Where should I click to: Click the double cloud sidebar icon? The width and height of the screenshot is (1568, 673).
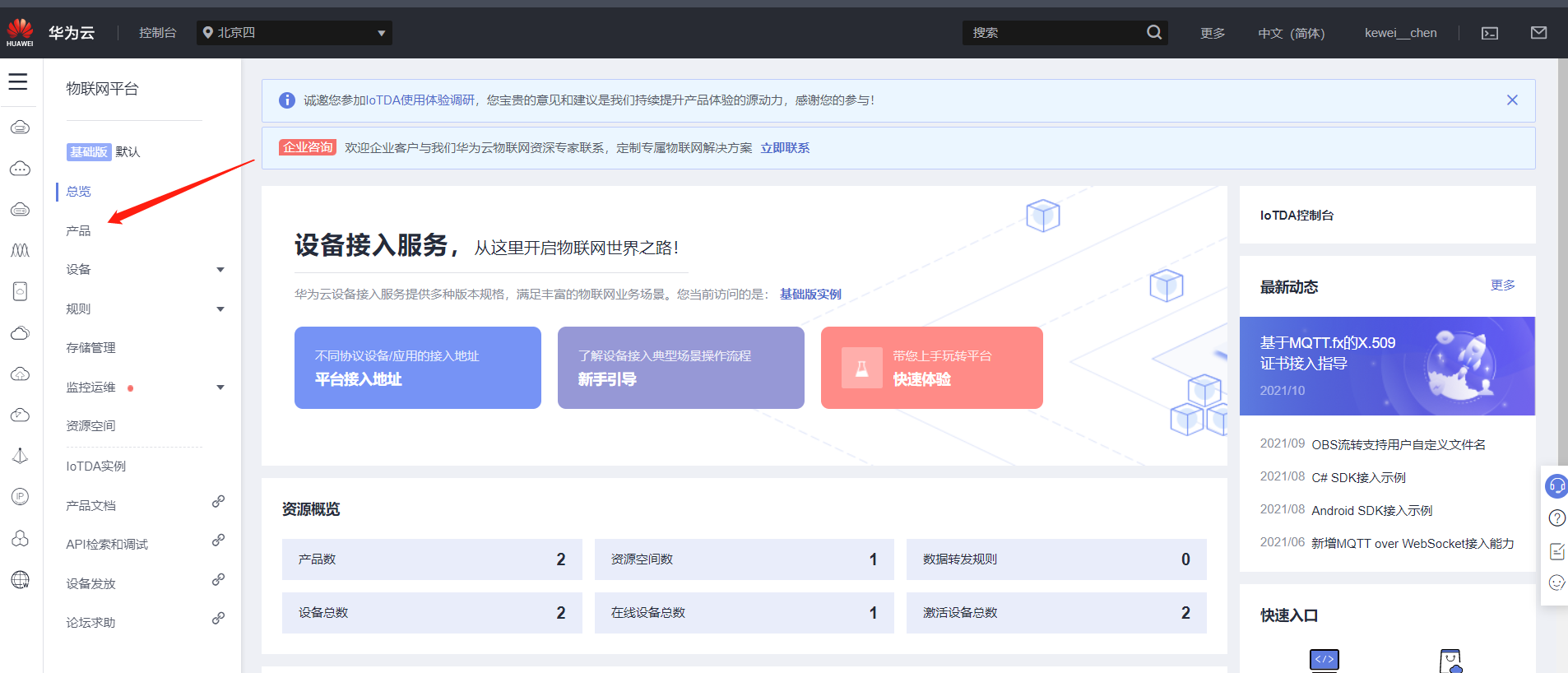pos(20,332)
